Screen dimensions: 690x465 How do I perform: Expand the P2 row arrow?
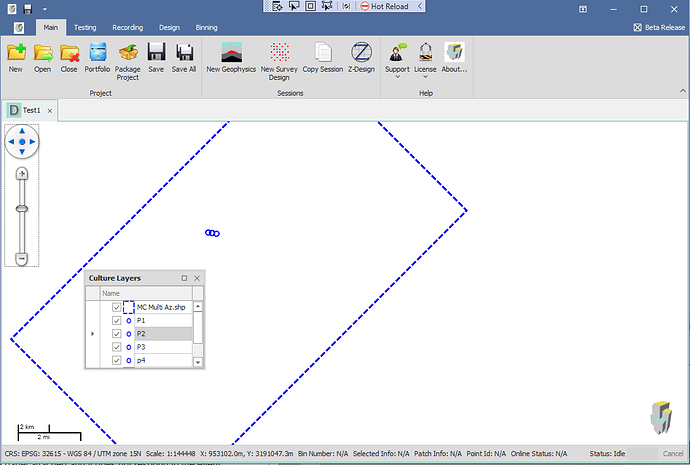92,334
